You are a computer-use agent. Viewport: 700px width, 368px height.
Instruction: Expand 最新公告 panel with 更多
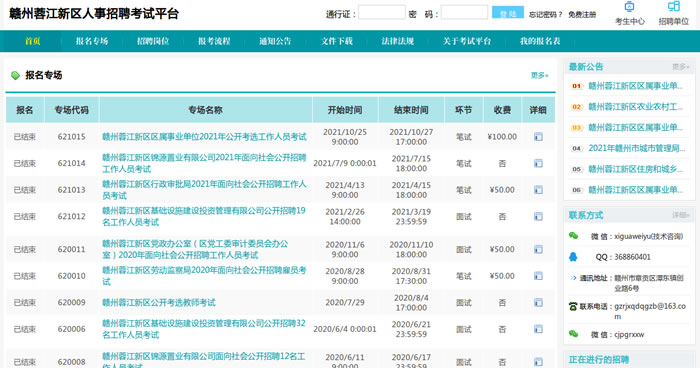[x=681, y=67]
